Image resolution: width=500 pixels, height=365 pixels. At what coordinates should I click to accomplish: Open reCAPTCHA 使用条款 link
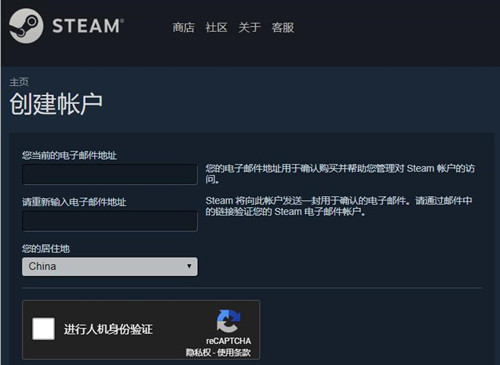click(234, 352)
